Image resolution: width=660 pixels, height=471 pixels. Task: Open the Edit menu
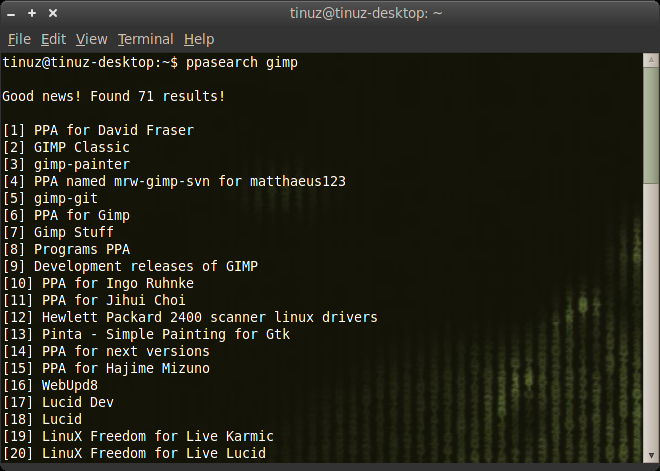pos(53,40)
